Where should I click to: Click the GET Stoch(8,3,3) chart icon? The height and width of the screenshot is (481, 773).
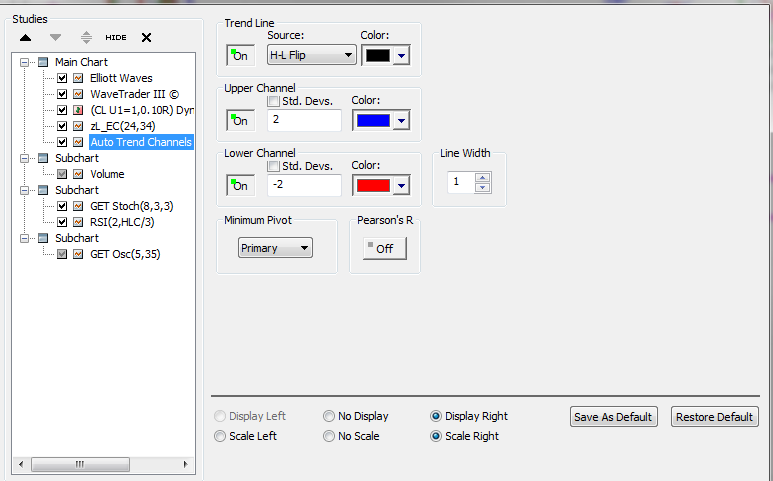coord(78,206)
